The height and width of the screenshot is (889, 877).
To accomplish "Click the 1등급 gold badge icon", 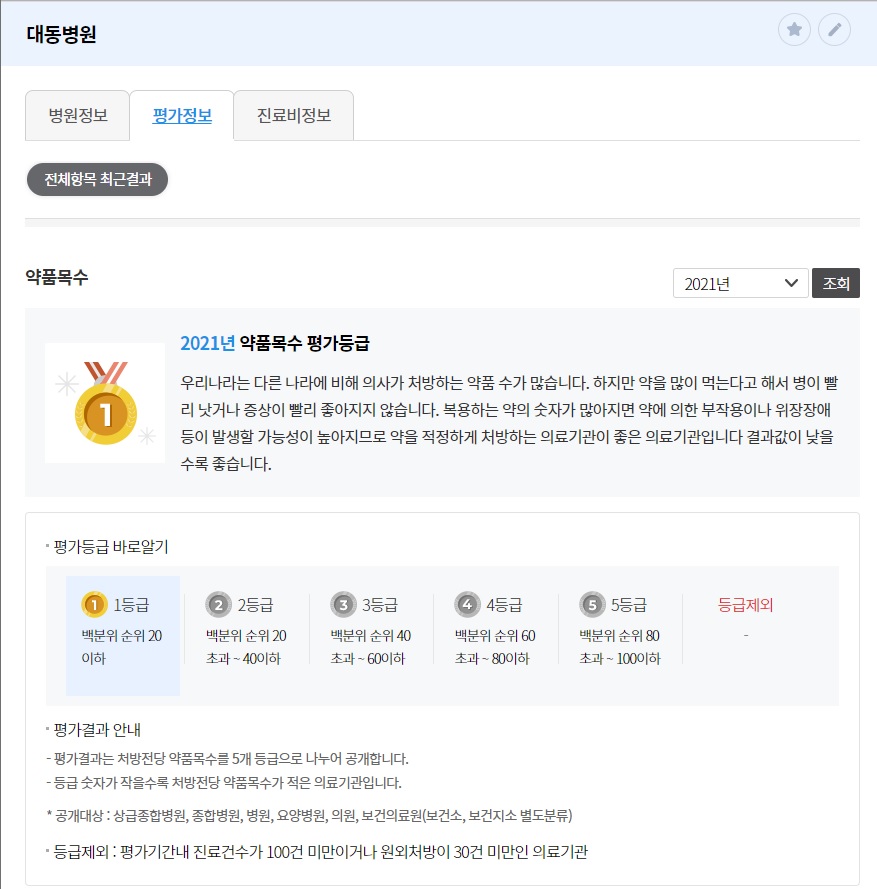I will pos(93,605).
